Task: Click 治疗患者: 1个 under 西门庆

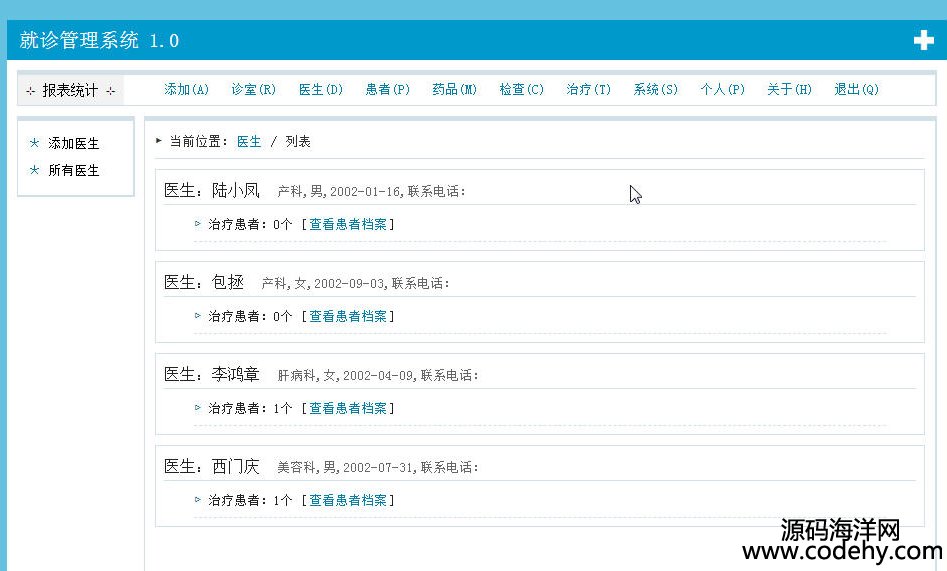Action: pos(250,500)
